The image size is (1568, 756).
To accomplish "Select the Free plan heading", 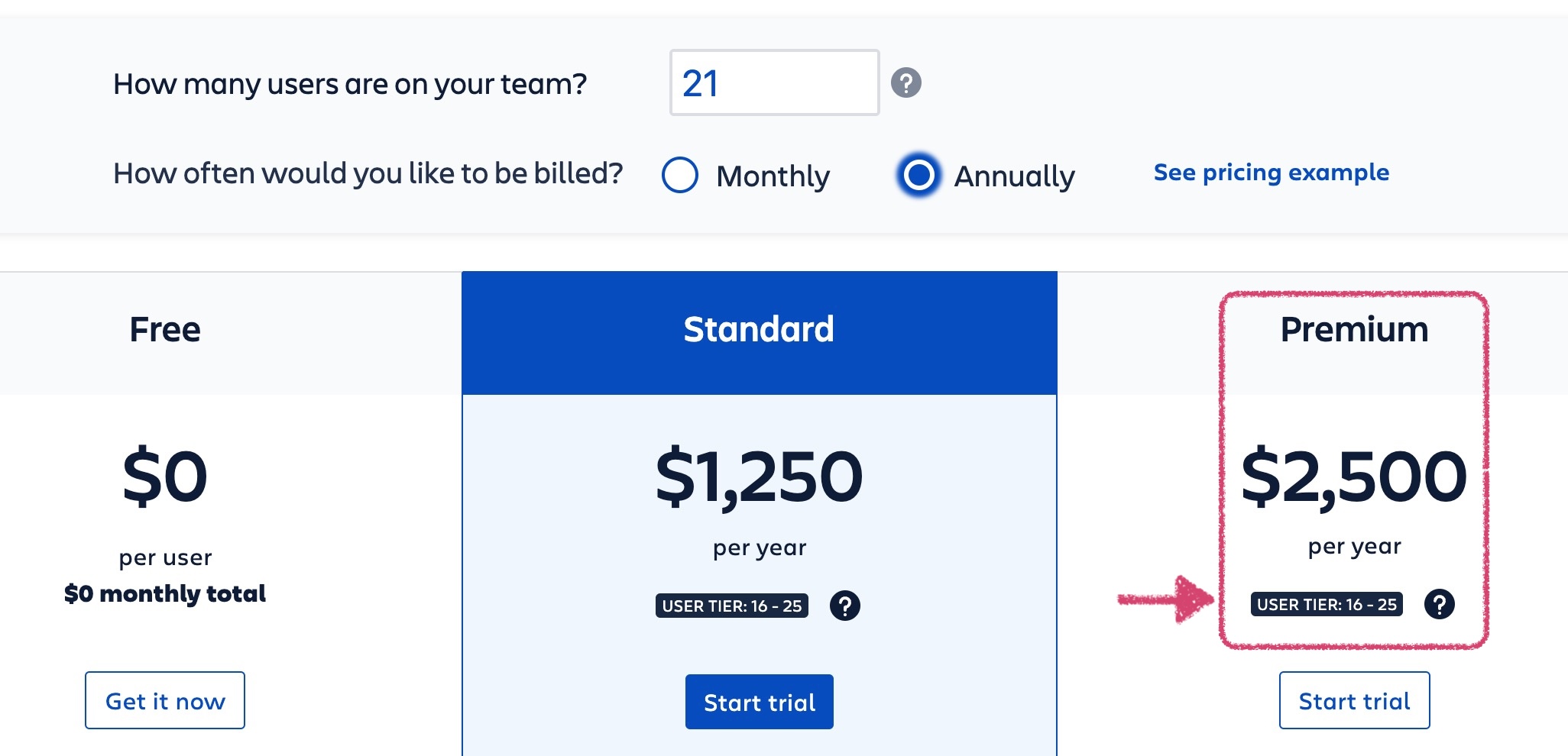I will coord(165,330).
